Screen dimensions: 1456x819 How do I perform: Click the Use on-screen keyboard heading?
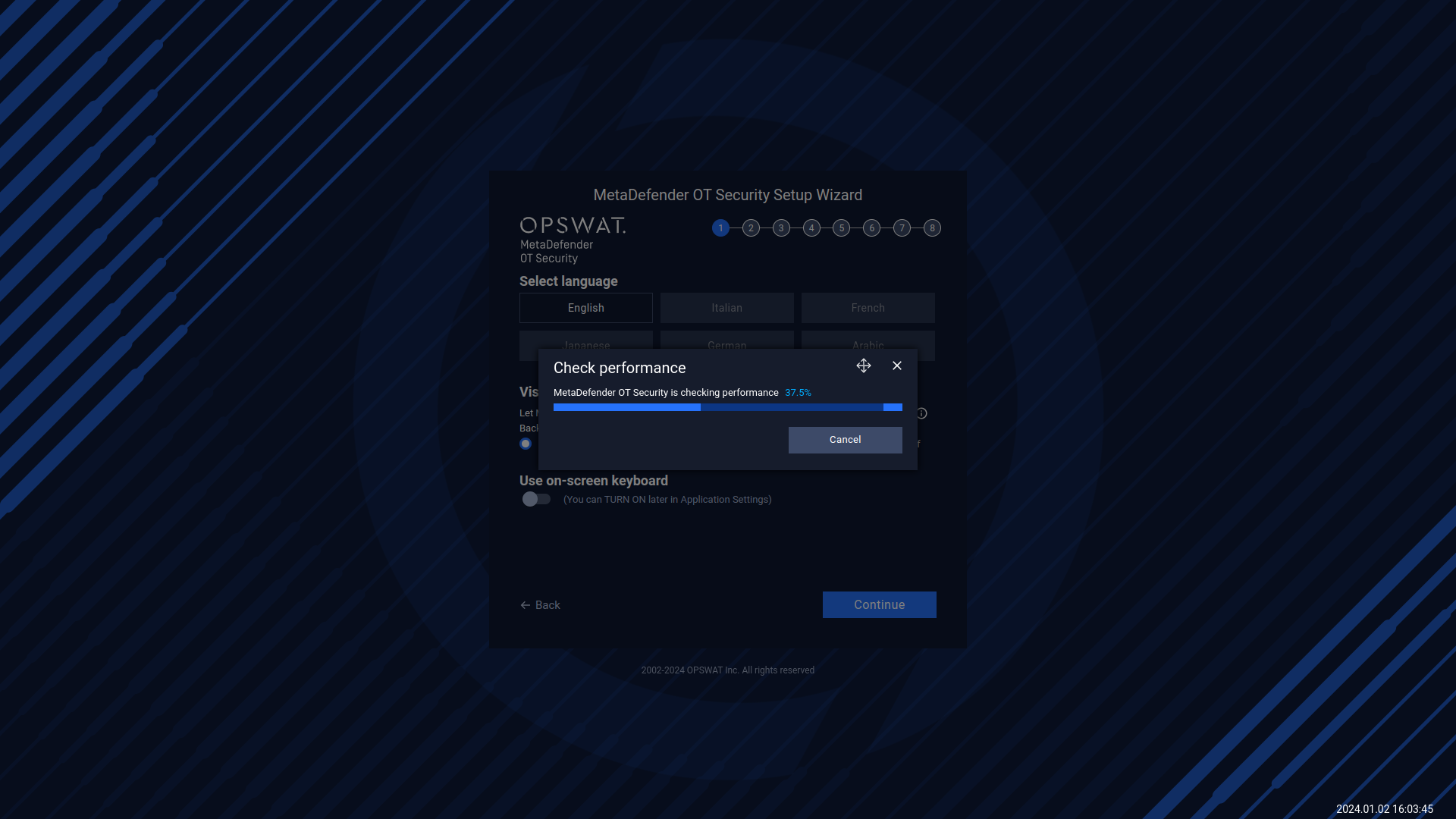tap(594, 481)
